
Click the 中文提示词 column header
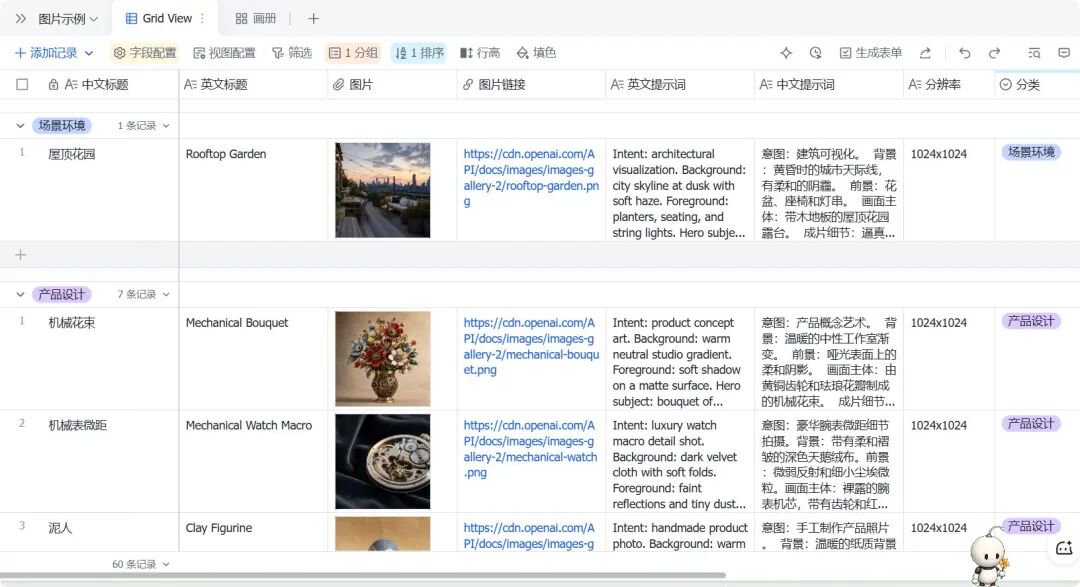[829, 85]
